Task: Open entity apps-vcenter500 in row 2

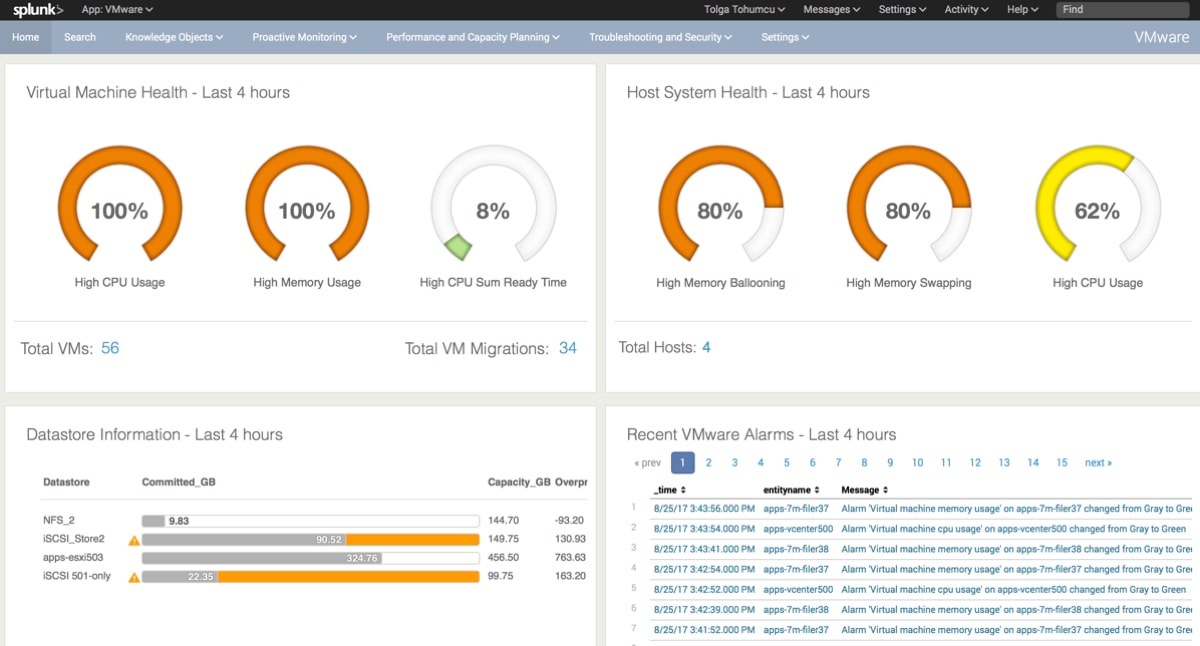Action: pos(798,529)
